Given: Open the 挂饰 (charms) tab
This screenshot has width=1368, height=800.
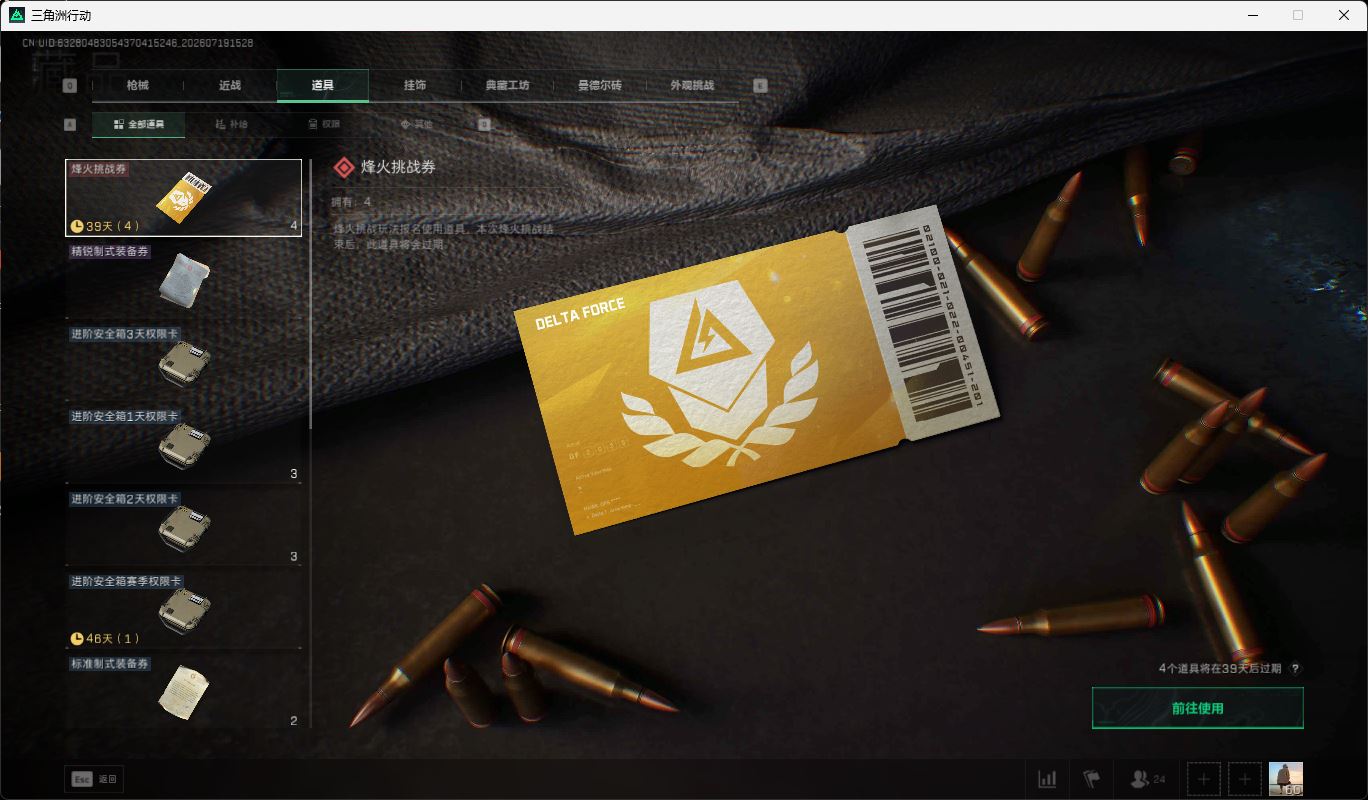Looking at the screenshot, I should (x=415, y=86).
